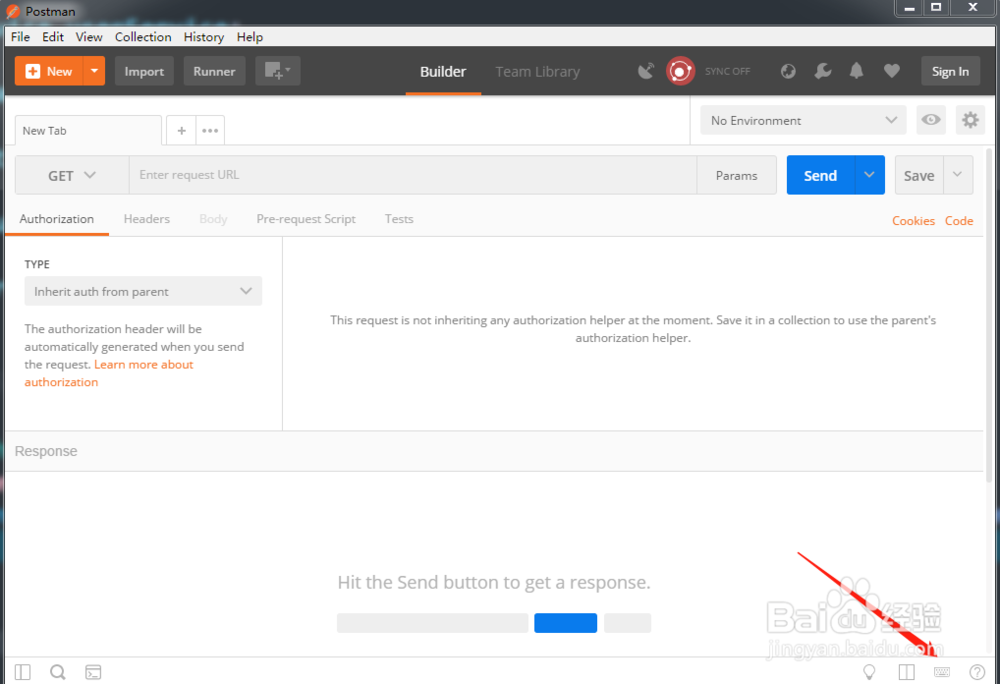Image resolution: width=1000 pixels, height=684 pixels.
Task: Save the request with the Save button
Action: (919, 175)
